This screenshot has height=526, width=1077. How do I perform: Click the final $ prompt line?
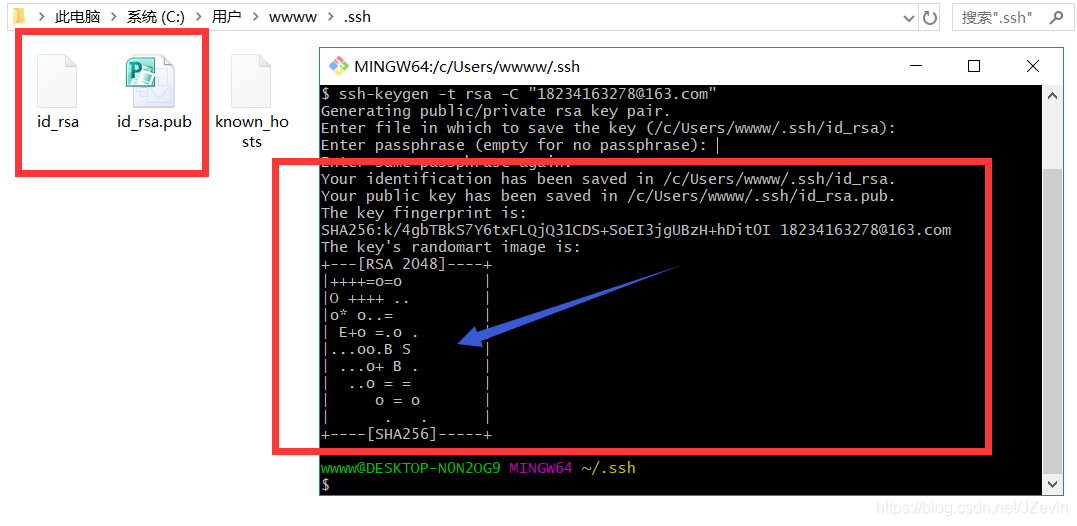(x=326, y=485)
